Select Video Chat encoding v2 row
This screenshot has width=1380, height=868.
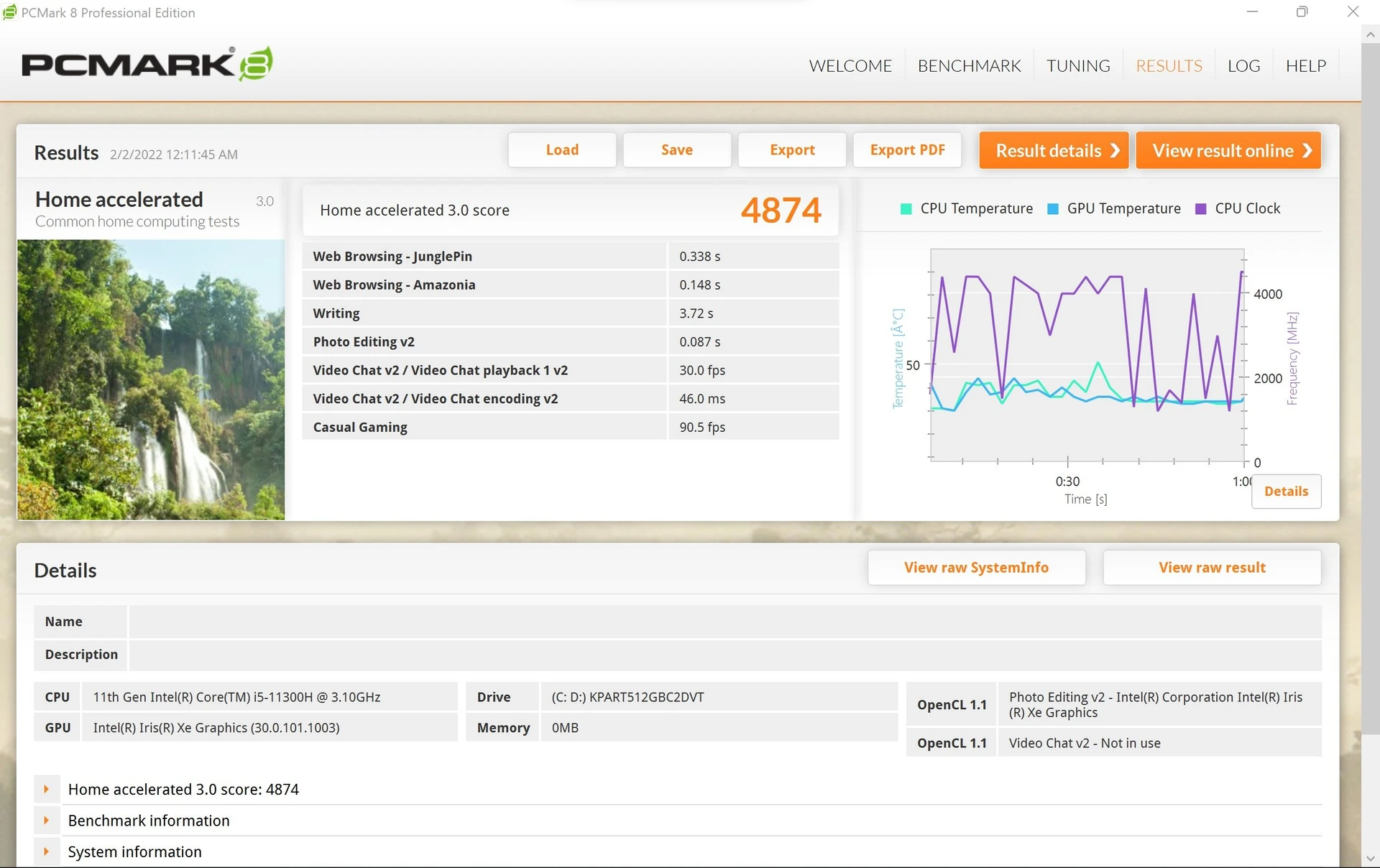pyautogui.click(x=571, y=399)
